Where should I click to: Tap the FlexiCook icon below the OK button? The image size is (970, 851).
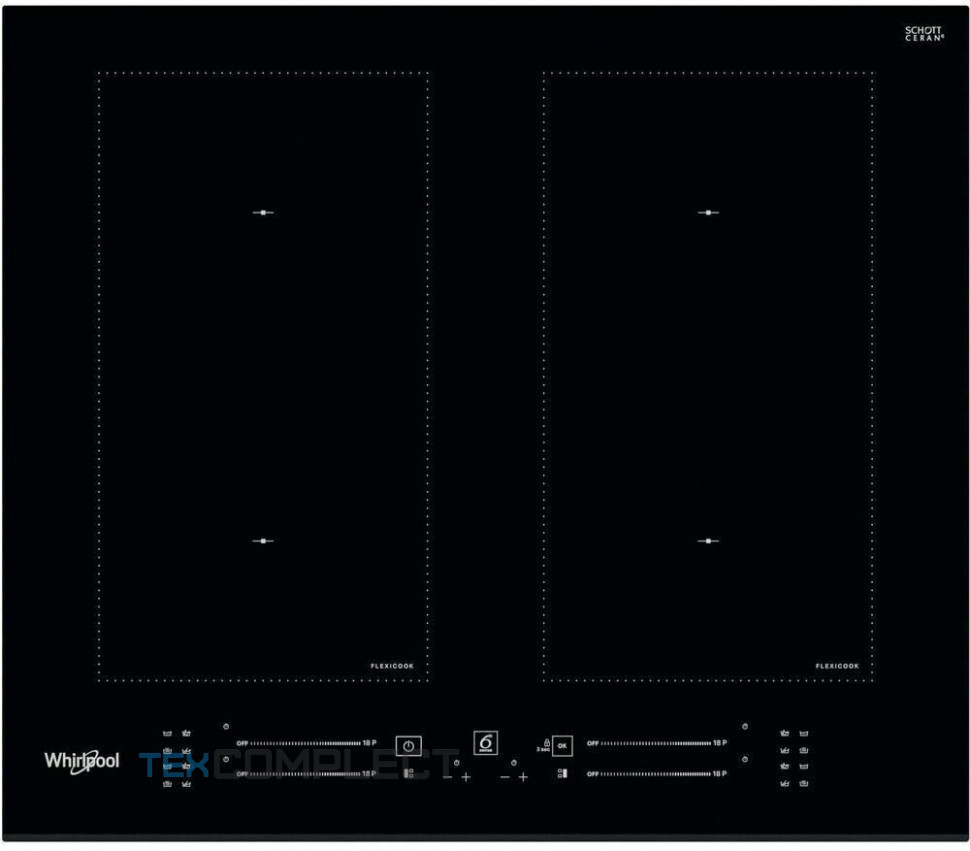pyautogui.click(x=562, y=773)
